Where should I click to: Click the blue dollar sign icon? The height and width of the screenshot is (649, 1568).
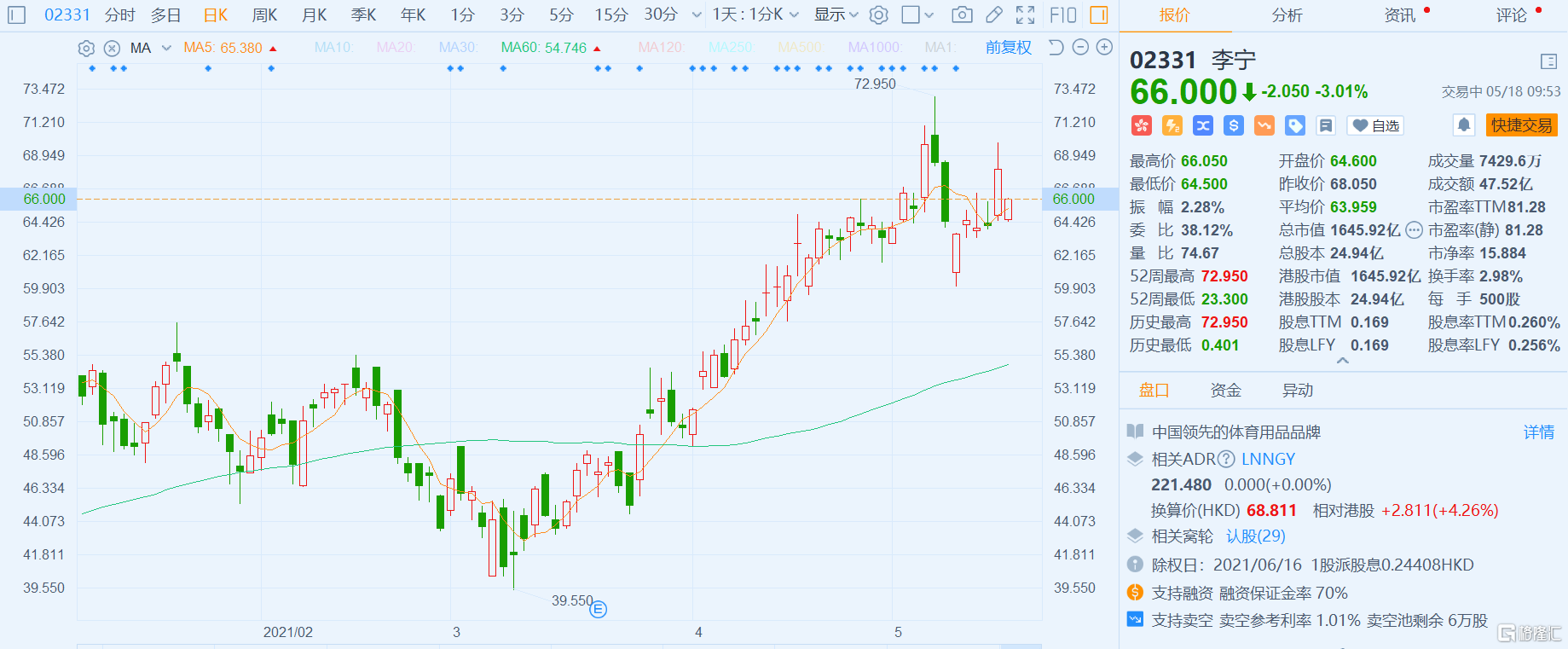pos(1234,125)
